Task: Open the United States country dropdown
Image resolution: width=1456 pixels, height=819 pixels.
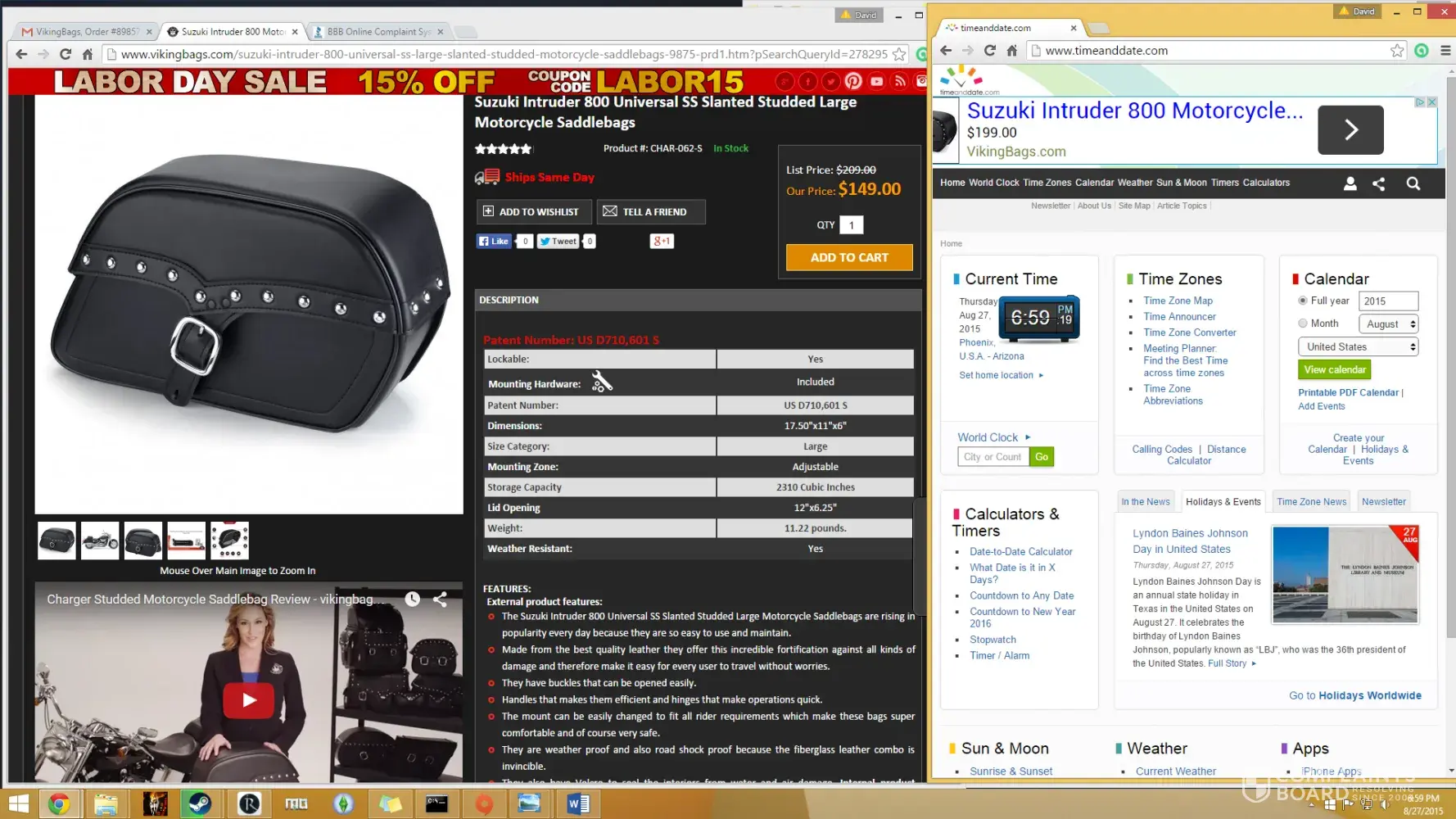Action: click(x=1358, y=346)
